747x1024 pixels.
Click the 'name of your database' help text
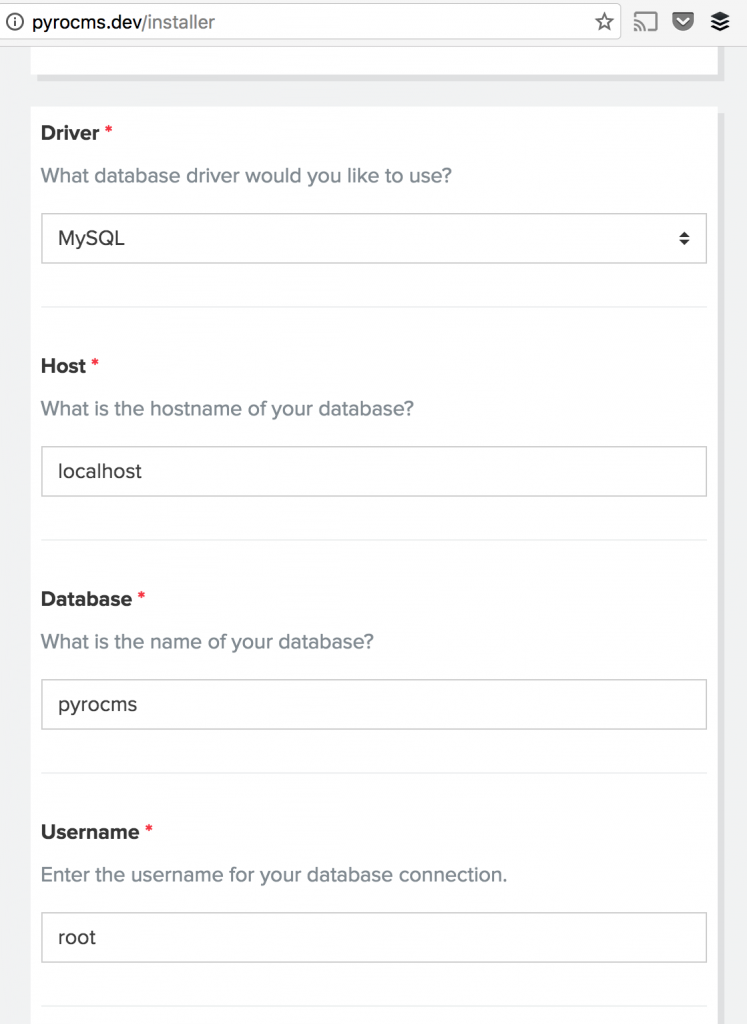(x=207, y=642)
